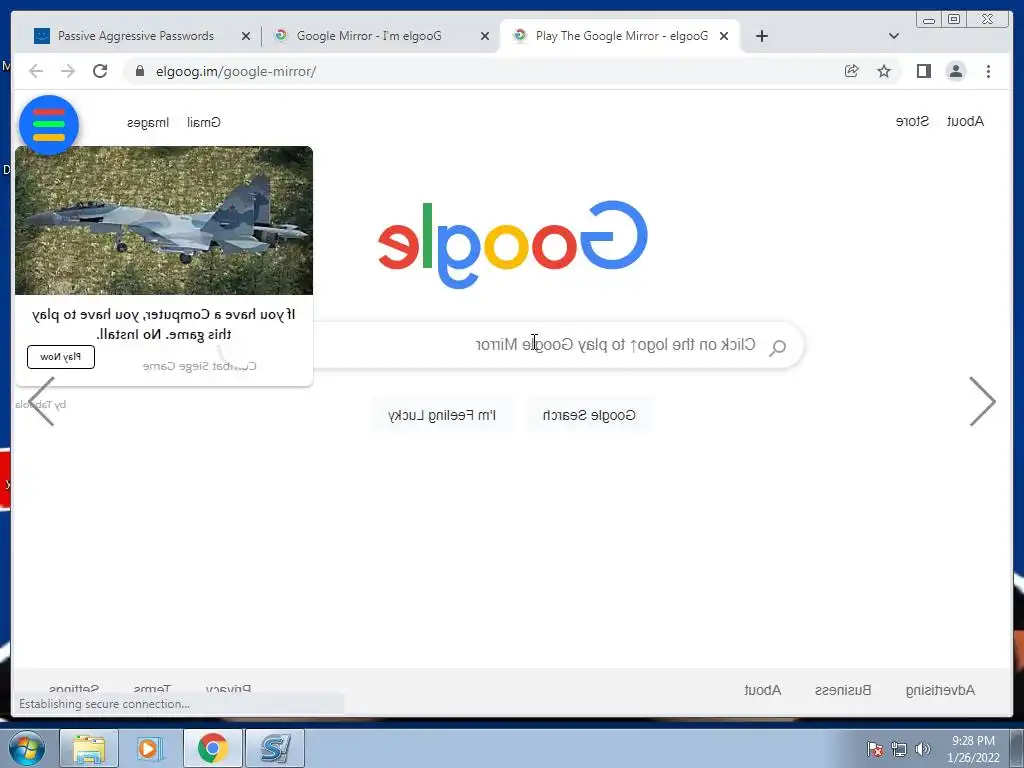This screenshot has height=768, width=1024.
Task: Click mirrored I'm Feeling Lucky button
Action: (x=442, y=415)
